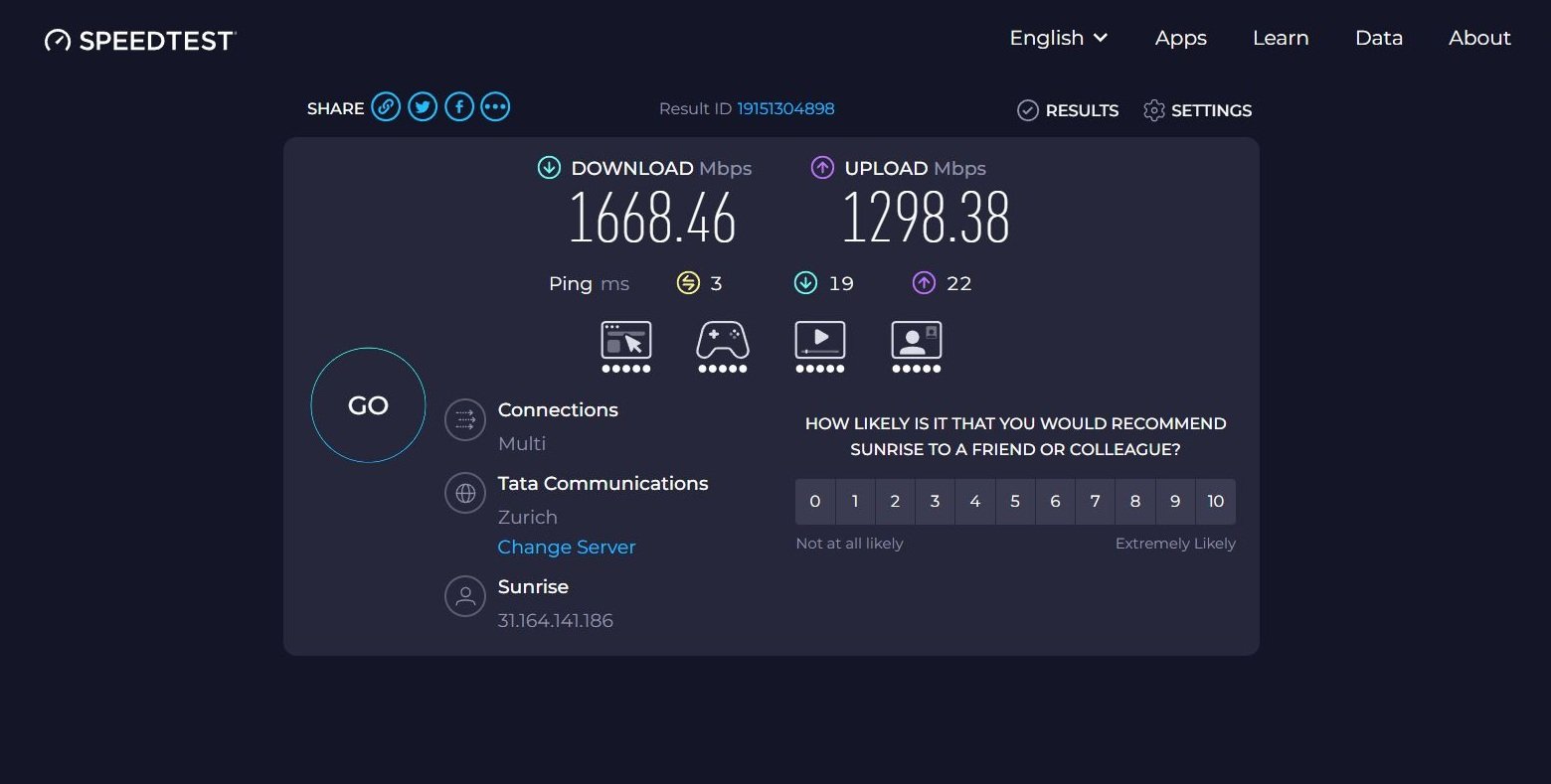Click the upload ping icon
Image resolution: width=1551 pixels, height=784 pixels.
924,283
